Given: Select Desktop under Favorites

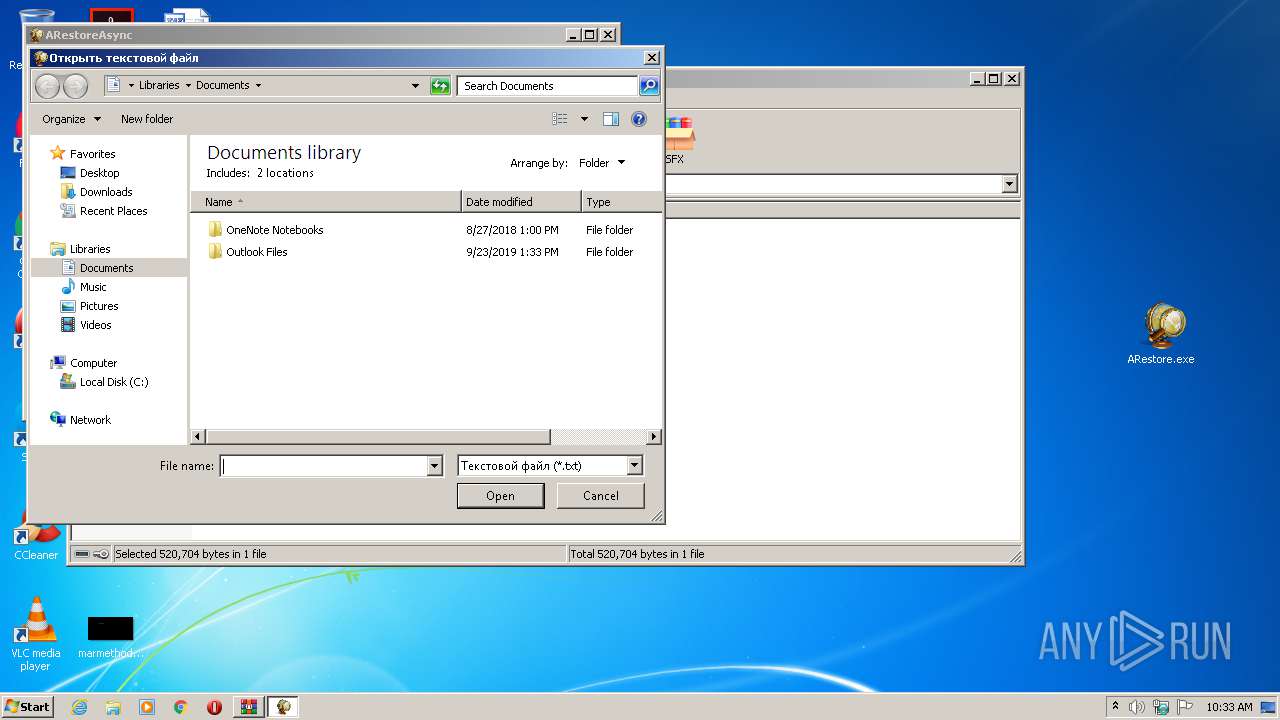Looking at the screenshot, I should [x=99, y=173].
